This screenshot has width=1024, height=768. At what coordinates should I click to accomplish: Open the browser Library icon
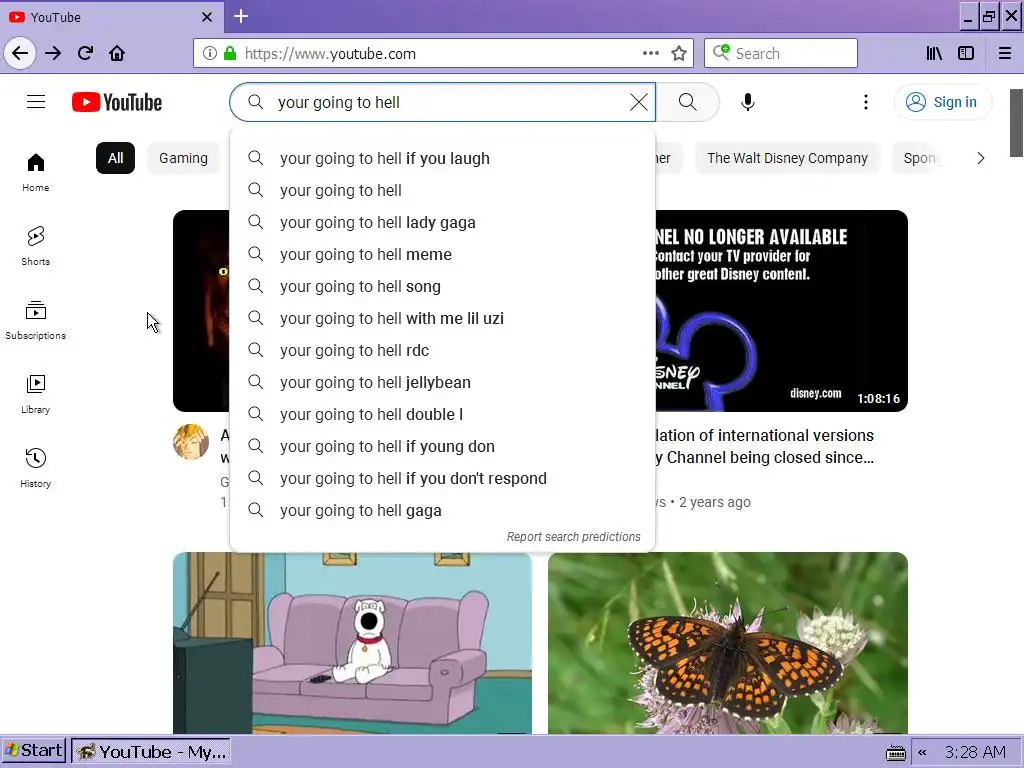point(934,53)
